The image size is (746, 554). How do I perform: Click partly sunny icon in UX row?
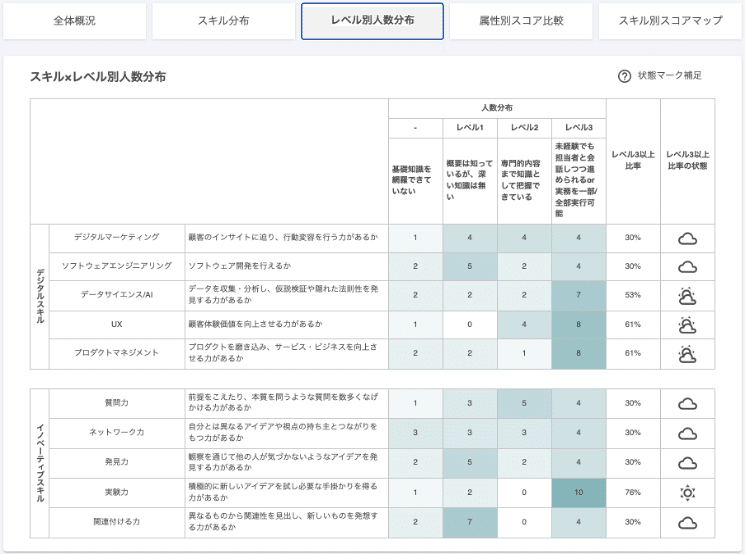pyautogui.click(x=687, y=325)
